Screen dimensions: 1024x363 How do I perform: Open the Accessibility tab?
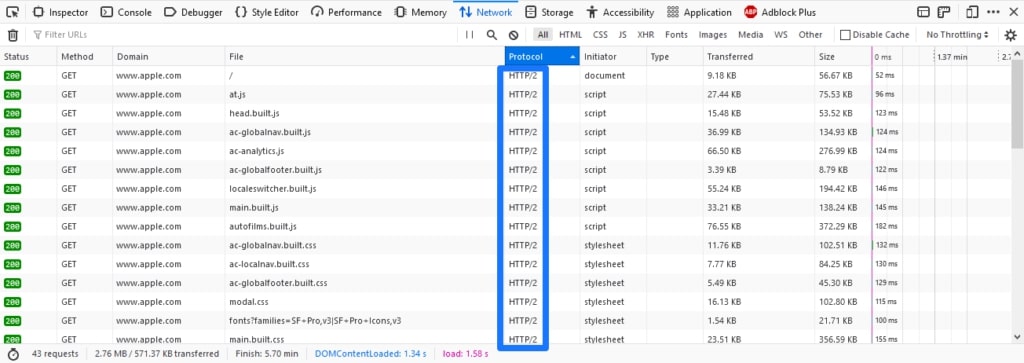[x=620, y=12]
